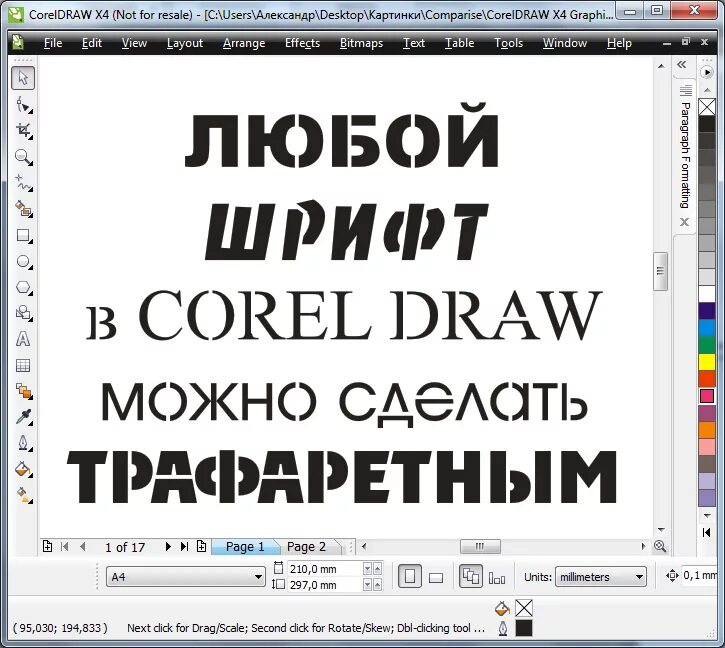
Task: Increase page height stepper
Action: pos(378,585)
